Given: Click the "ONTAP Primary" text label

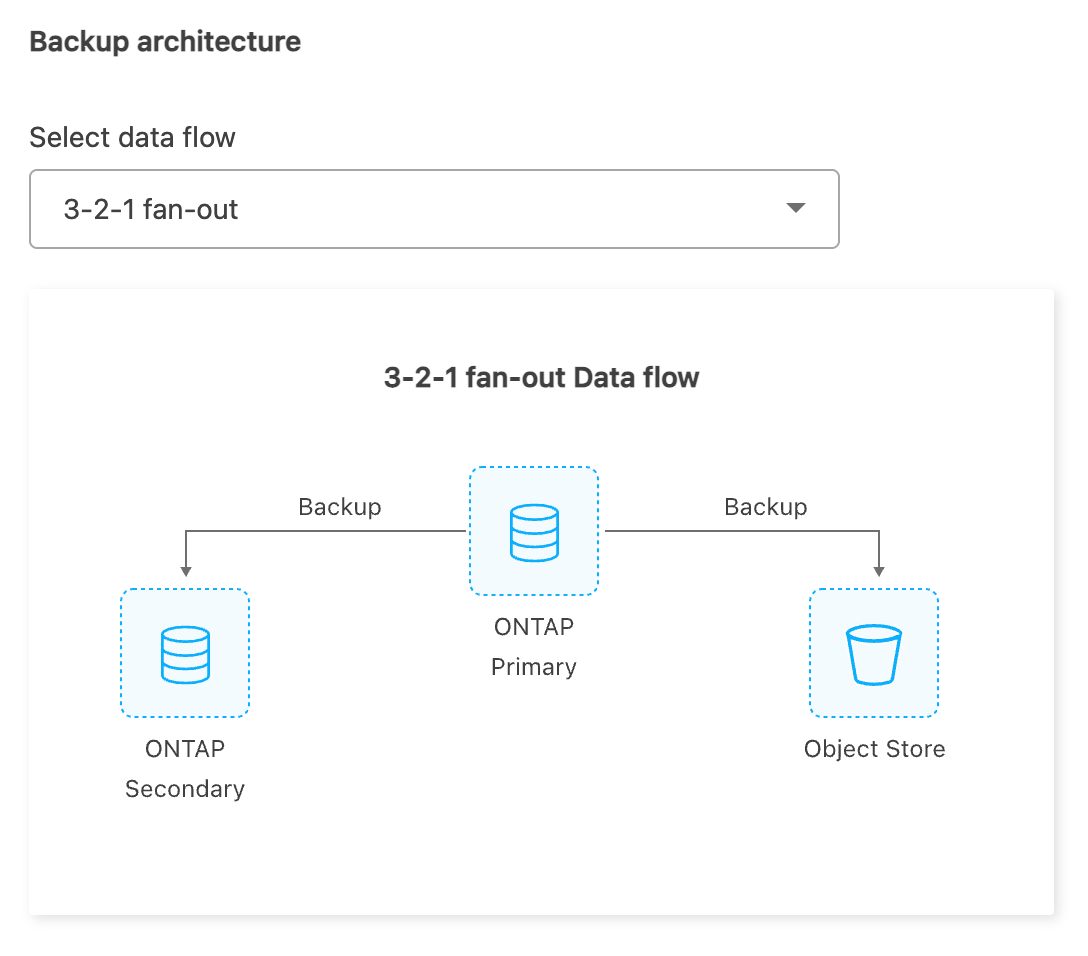Looking at the screenshot, I should pyautogui.click(x=534, y=647).
